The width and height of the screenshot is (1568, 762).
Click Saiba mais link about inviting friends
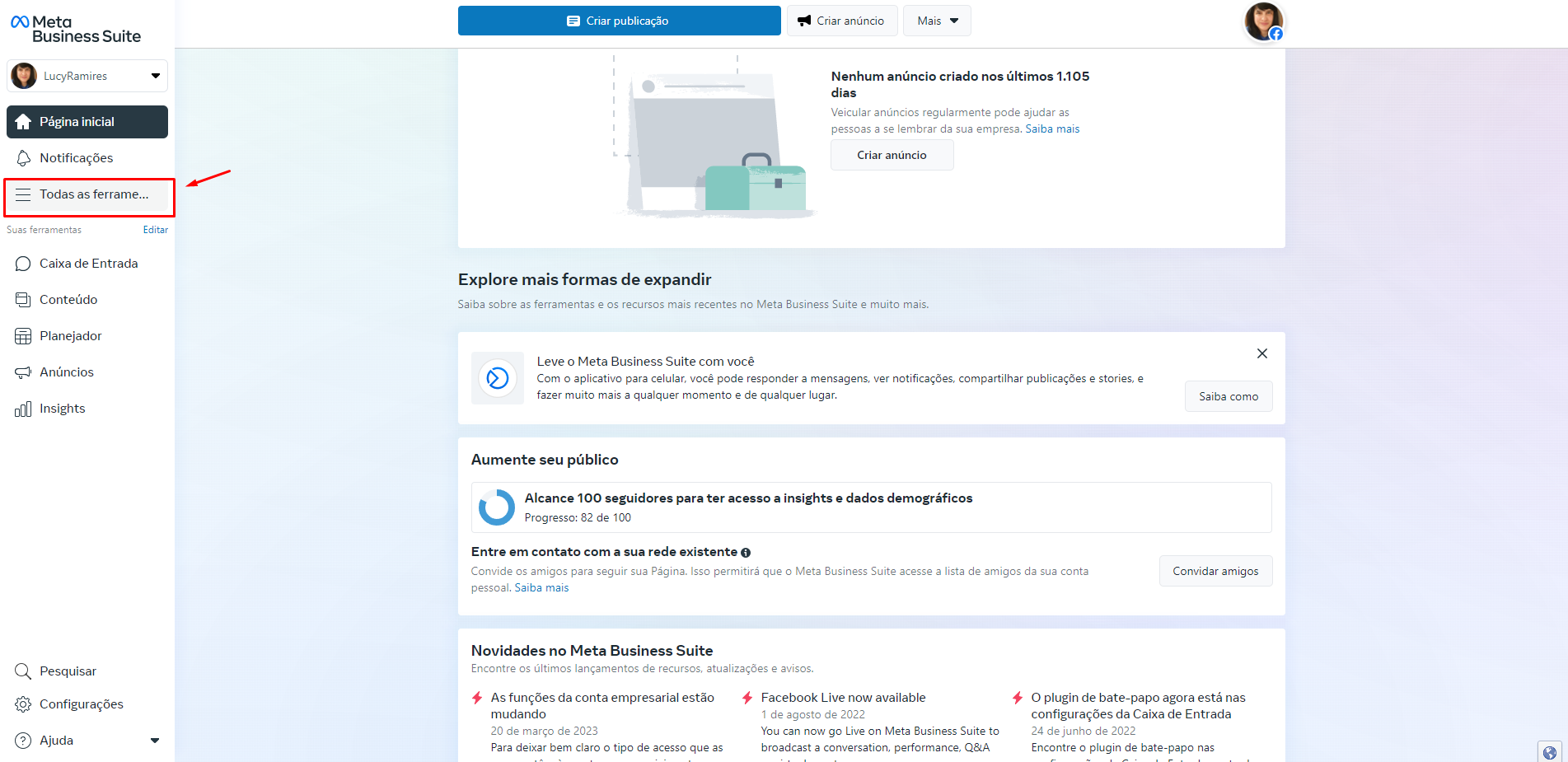coord(542,587)
